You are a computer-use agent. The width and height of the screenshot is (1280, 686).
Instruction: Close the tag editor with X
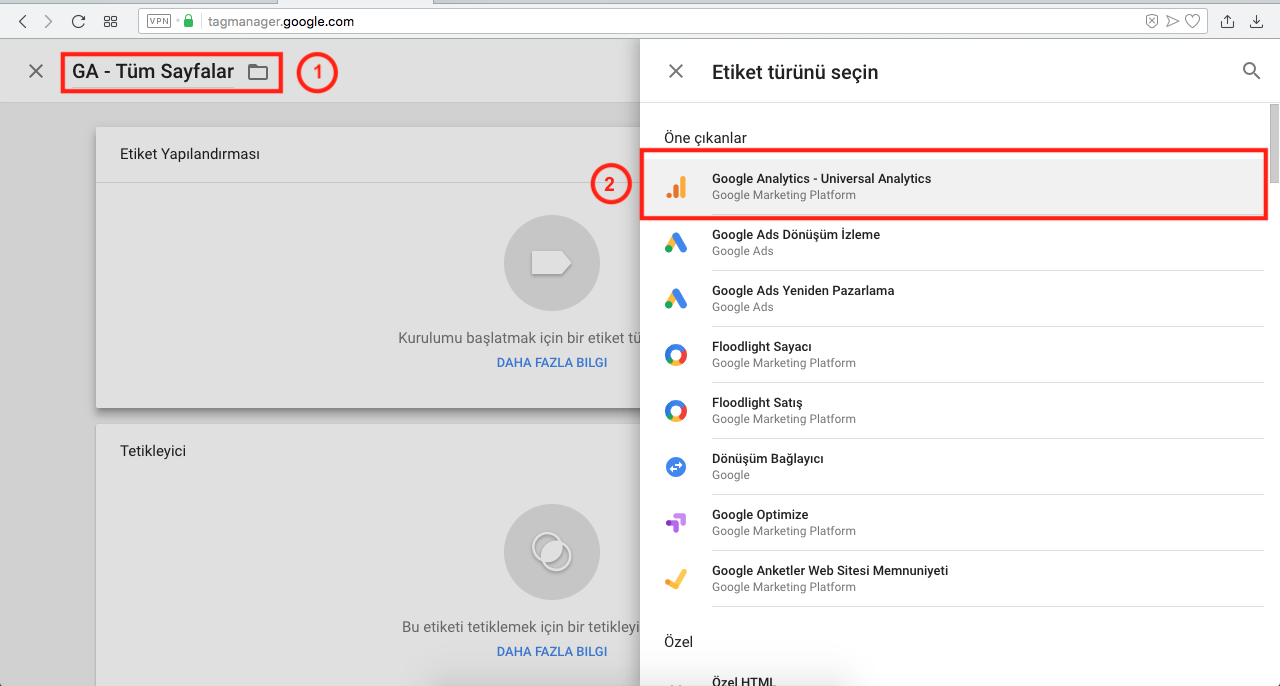(36, 71)
